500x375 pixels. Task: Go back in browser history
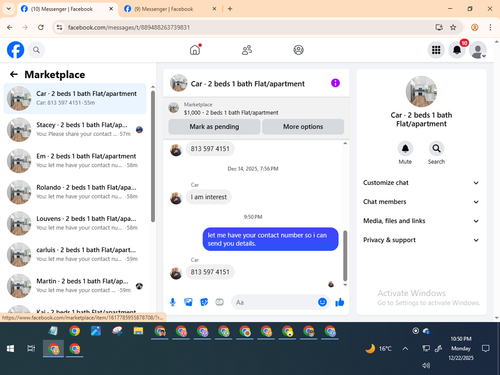10,27
